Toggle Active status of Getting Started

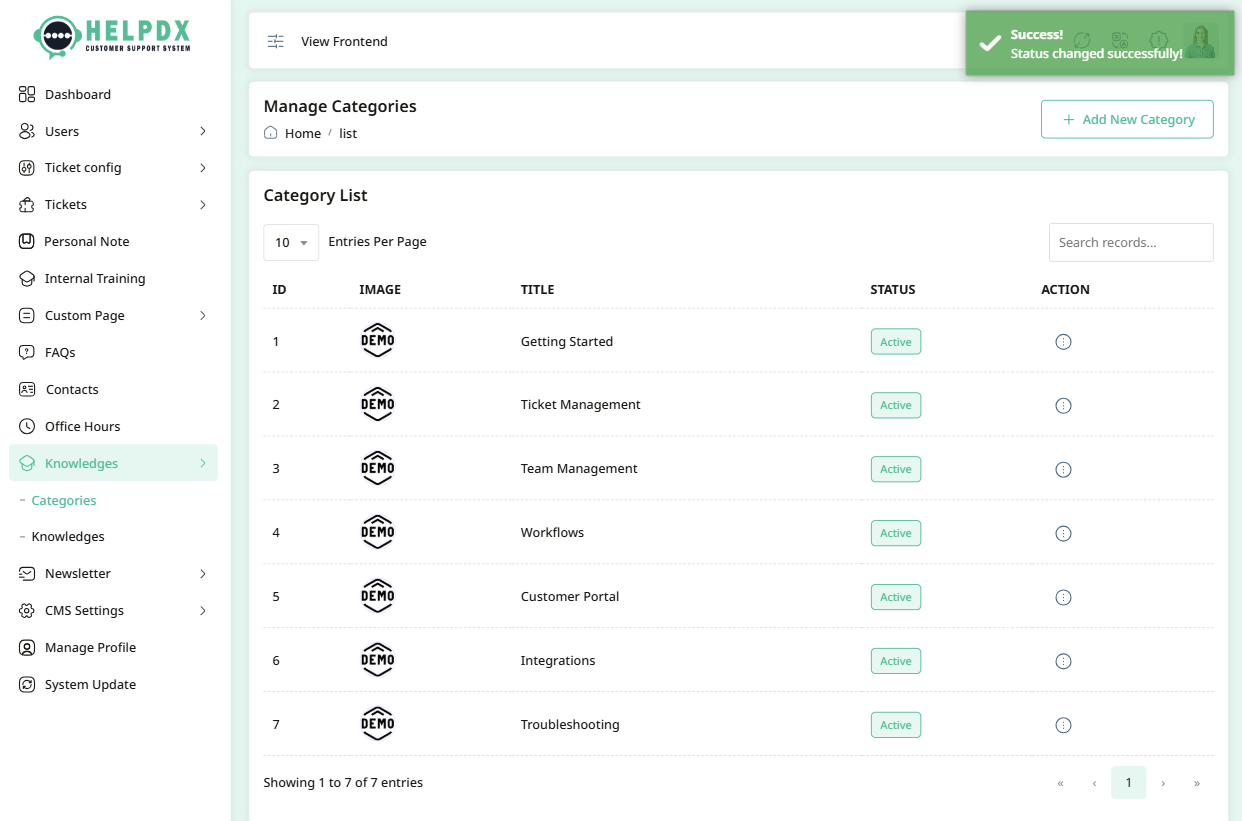click(x=896, y=342)
